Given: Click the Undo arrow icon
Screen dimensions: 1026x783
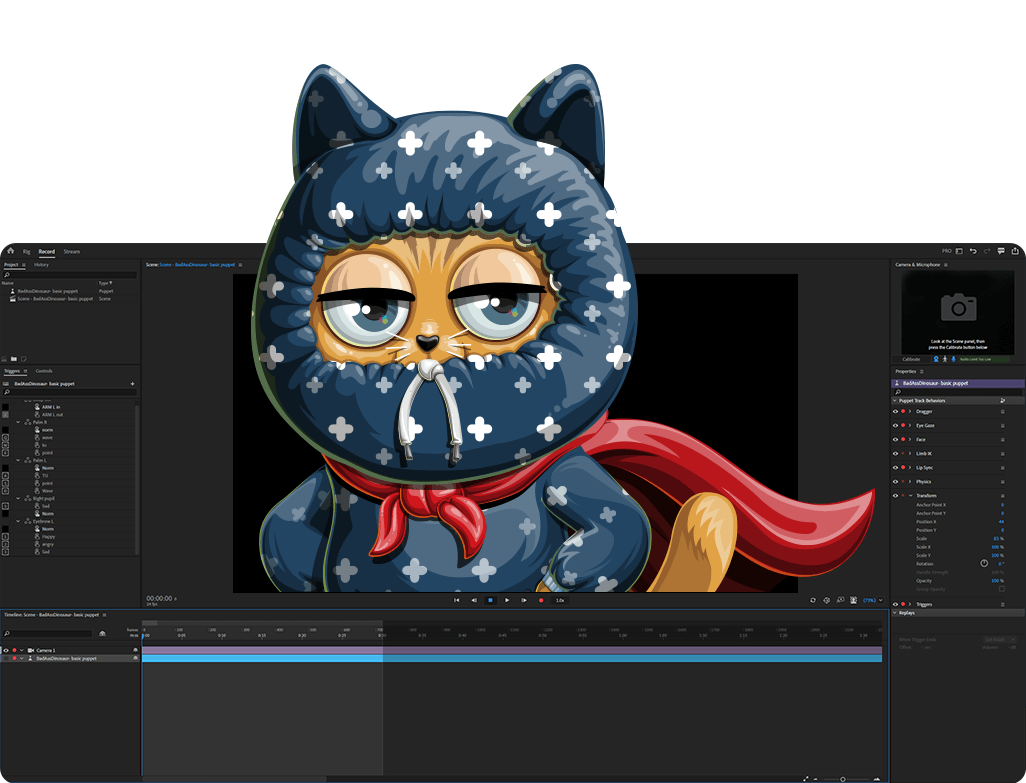Looking at the screenshot, I should [x=973, y=251].
